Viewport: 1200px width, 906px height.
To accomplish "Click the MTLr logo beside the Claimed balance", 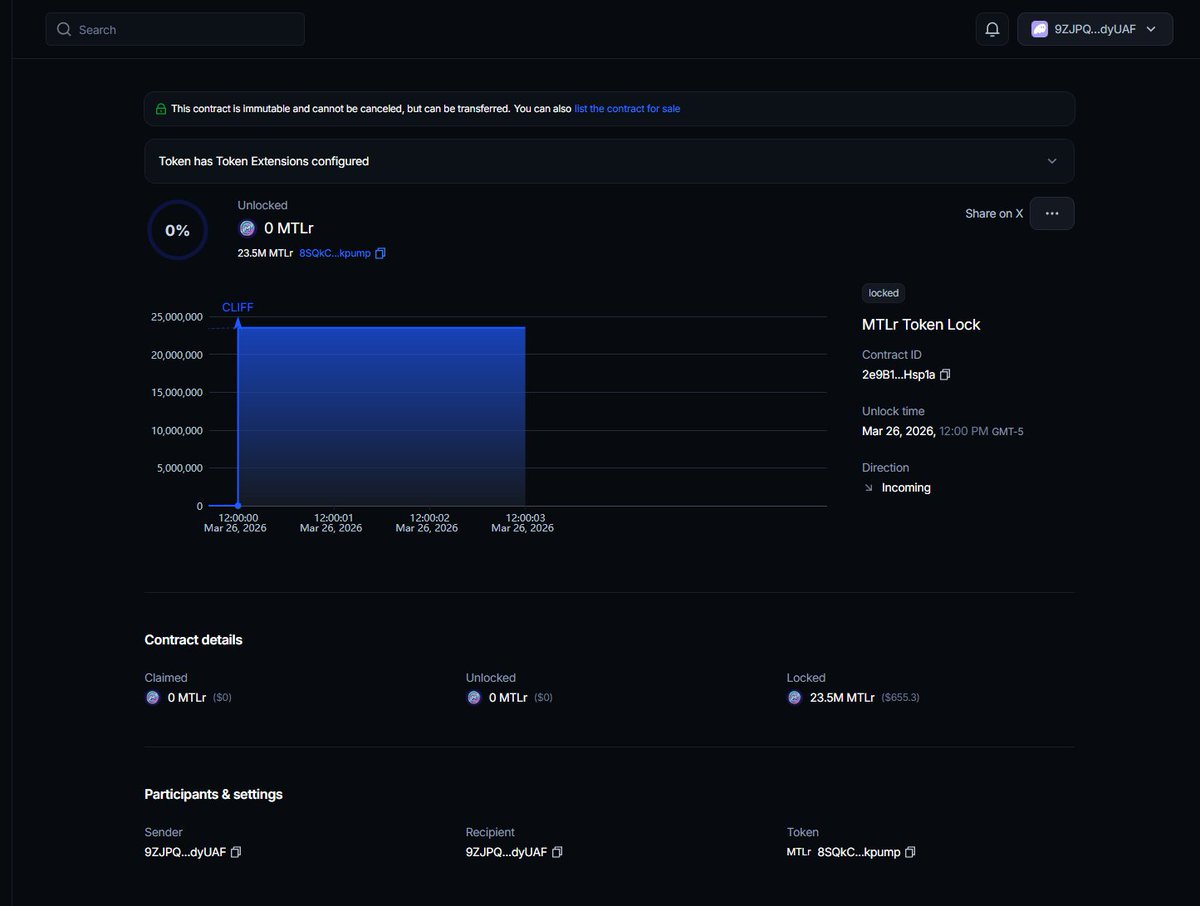I will 153,697.
